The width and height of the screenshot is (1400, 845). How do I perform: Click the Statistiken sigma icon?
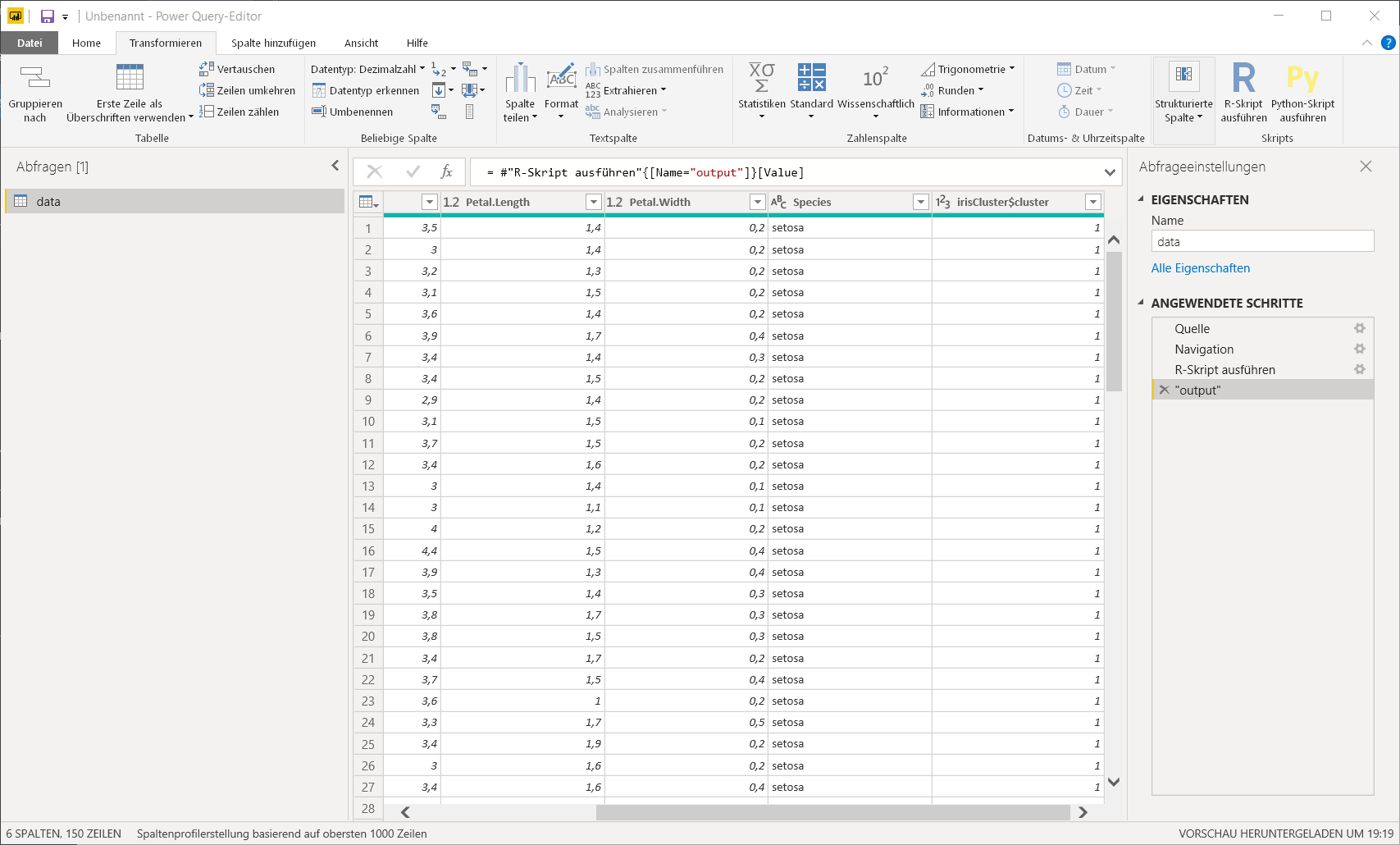761,77
